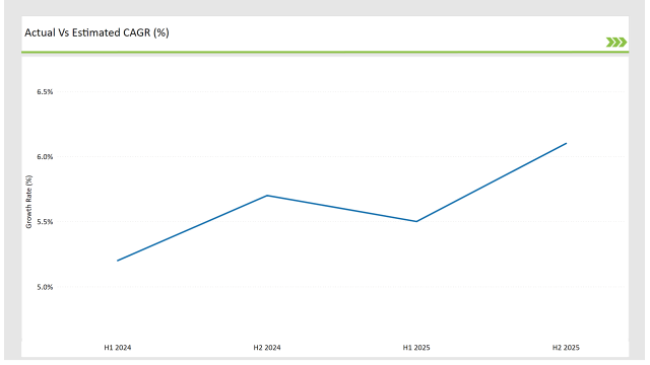Click the 5.0% y-axis tick label

[x=45, y=287]
